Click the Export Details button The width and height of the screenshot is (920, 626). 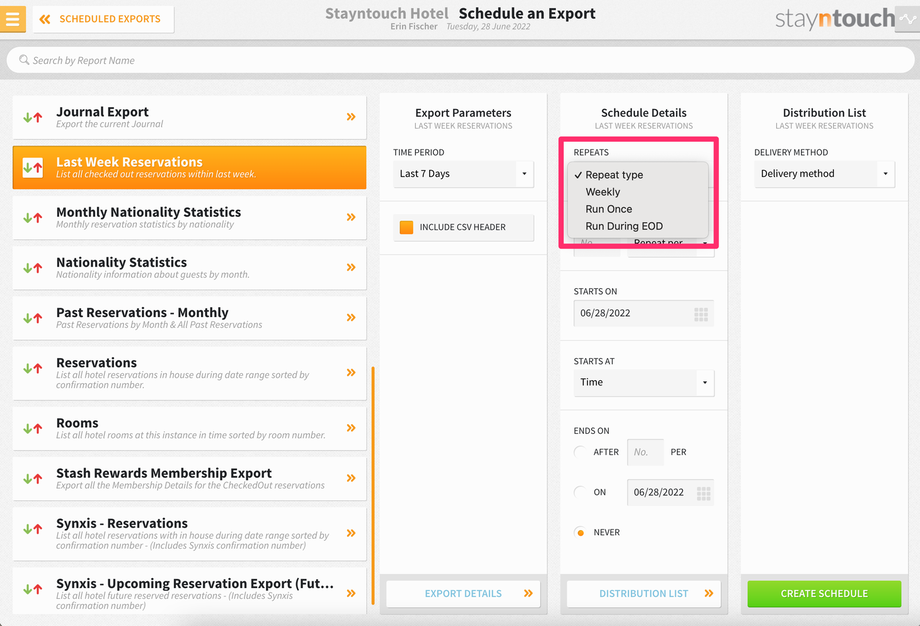(x=463, y=594)
